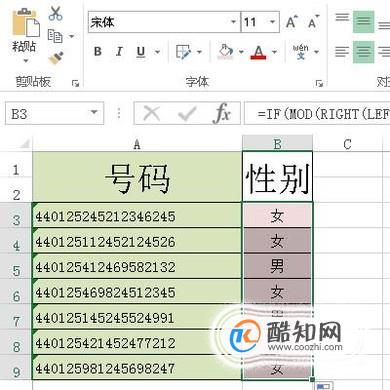
Task: Expand the font name dropdown arrow
Action: click(234, 22)
